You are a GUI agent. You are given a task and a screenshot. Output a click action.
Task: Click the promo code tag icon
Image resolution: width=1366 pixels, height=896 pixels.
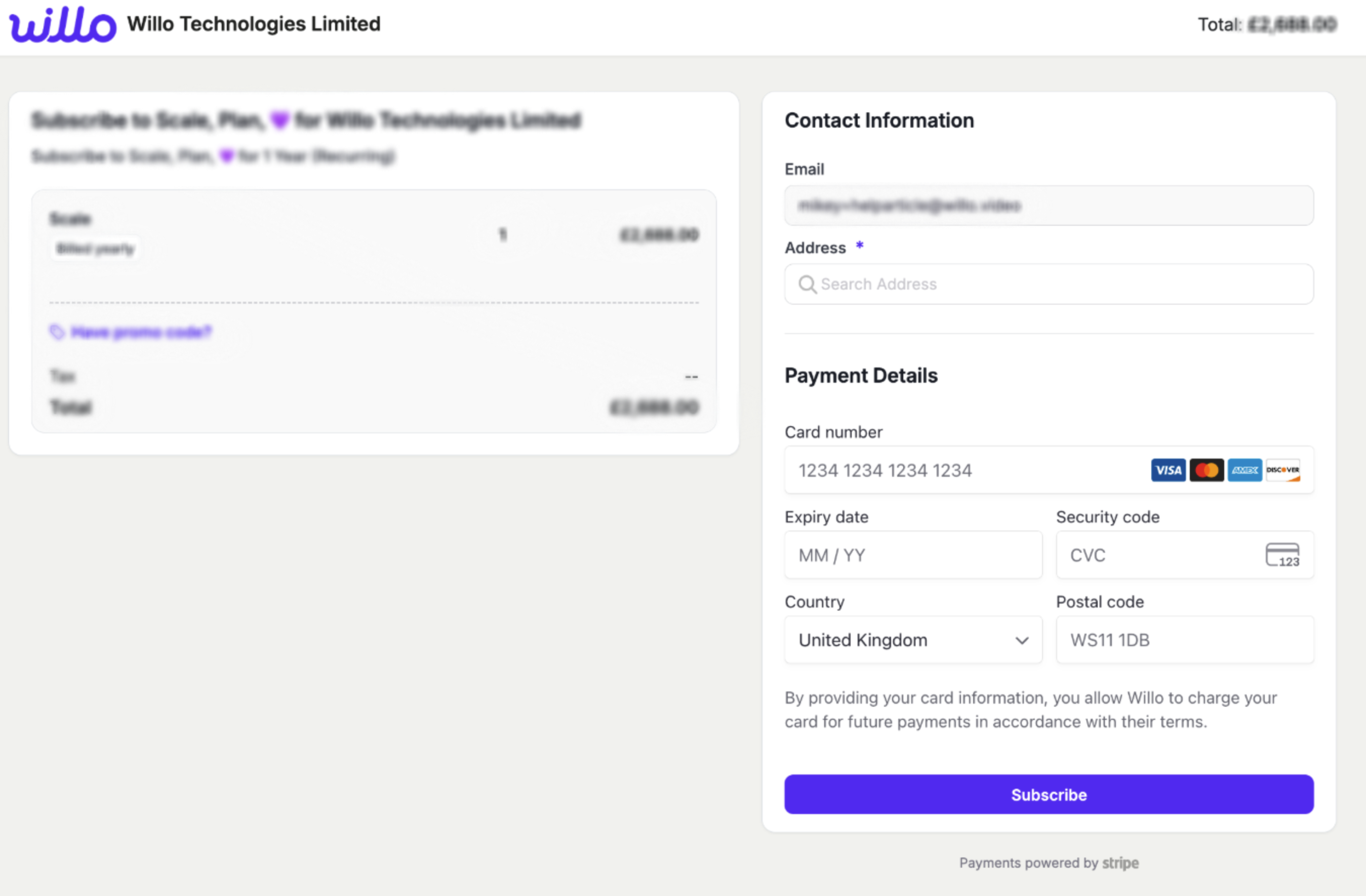coord(57,332)
